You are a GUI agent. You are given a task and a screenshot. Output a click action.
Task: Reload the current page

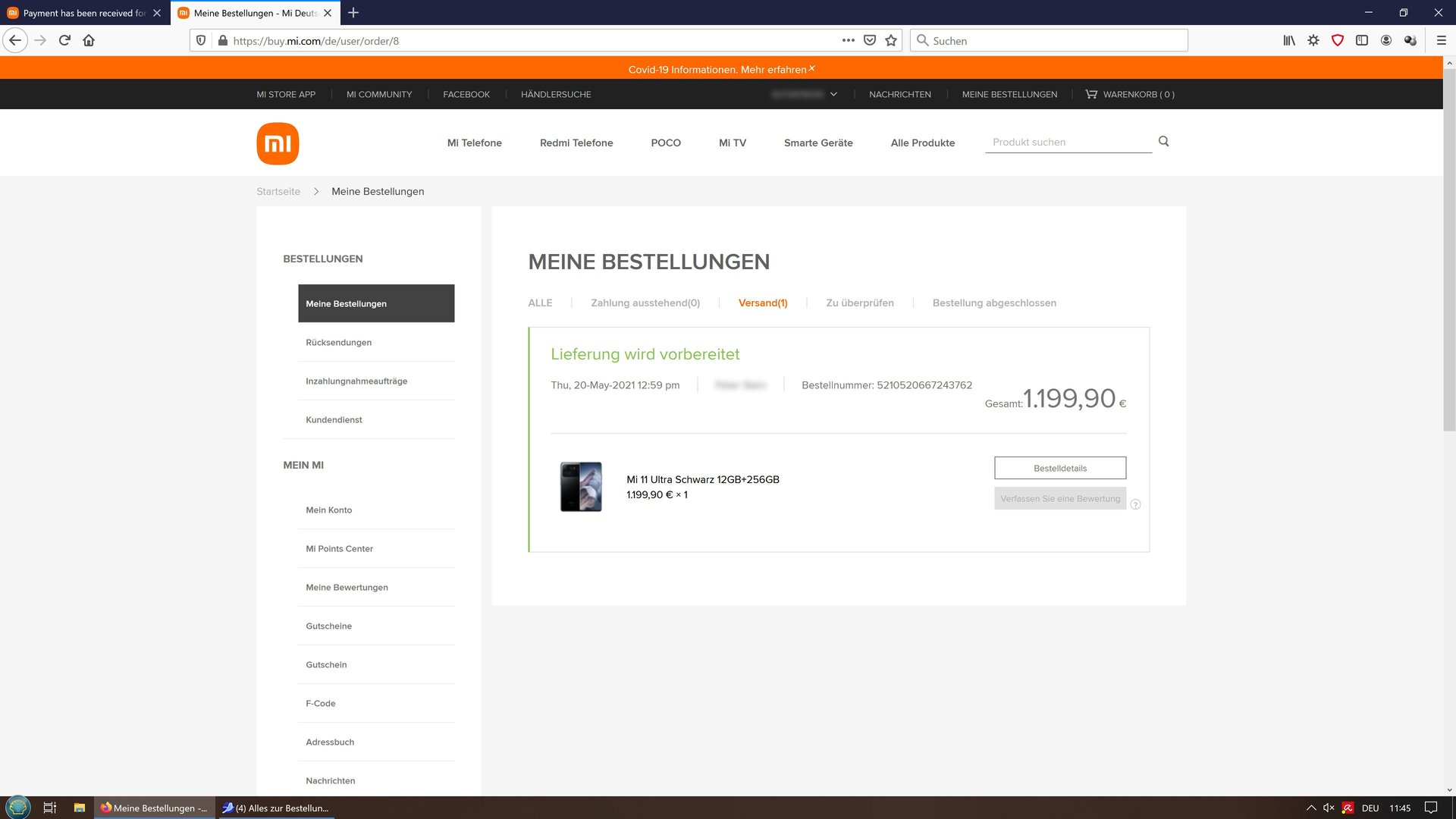[64, 40]
